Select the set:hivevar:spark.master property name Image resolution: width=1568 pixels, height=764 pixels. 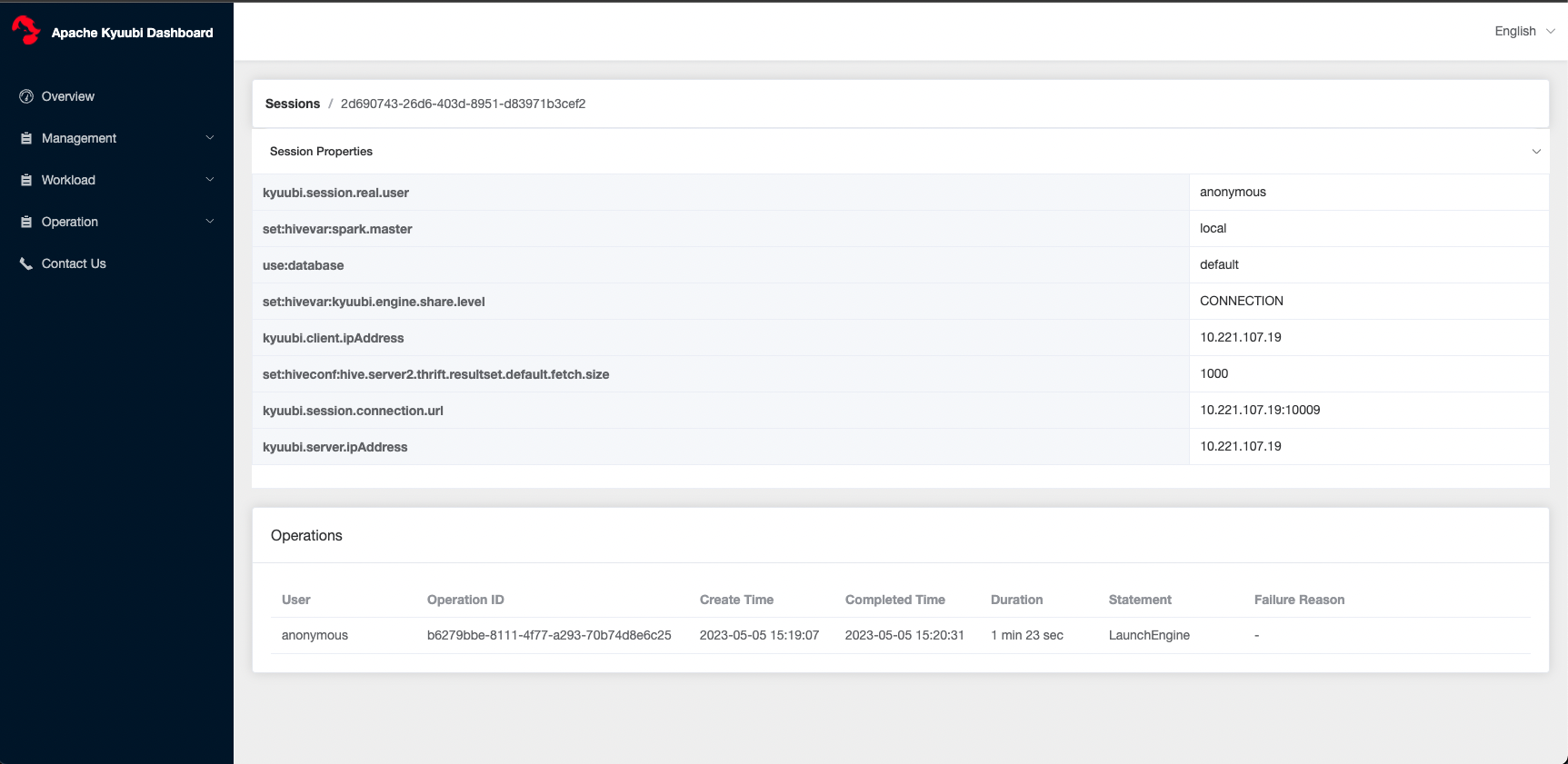coord(337,229)
